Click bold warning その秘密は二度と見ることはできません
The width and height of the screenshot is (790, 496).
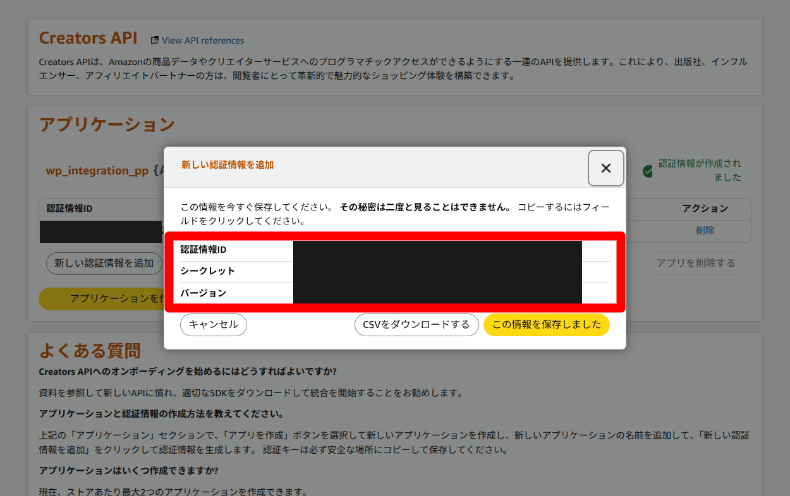(426, 207)
